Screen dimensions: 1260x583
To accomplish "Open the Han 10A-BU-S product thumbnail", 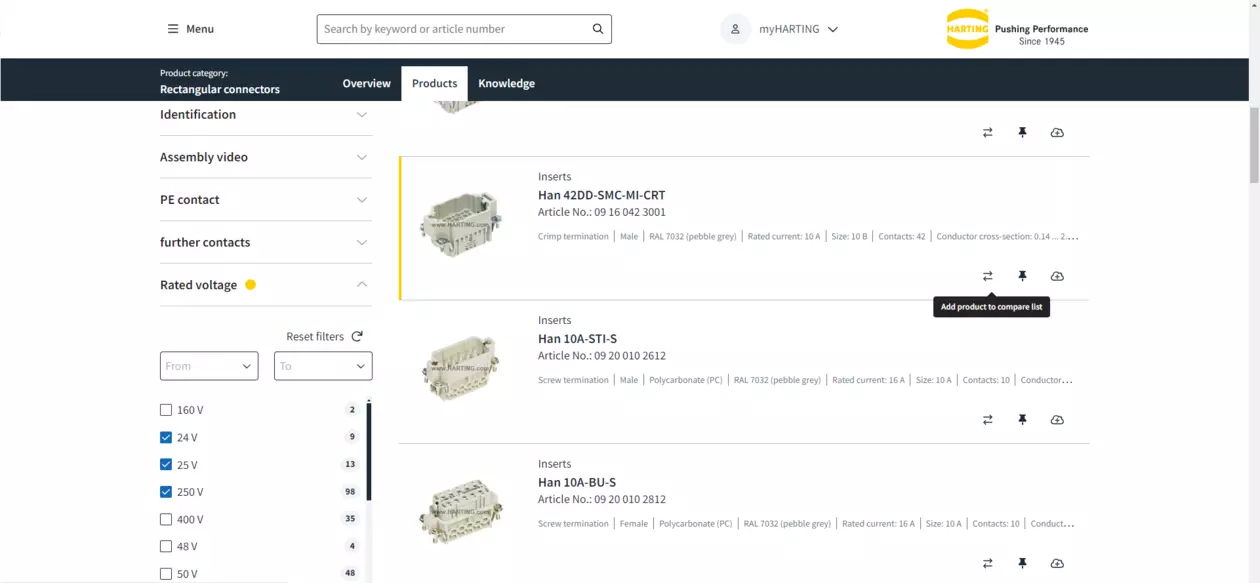I will point(461,511).
